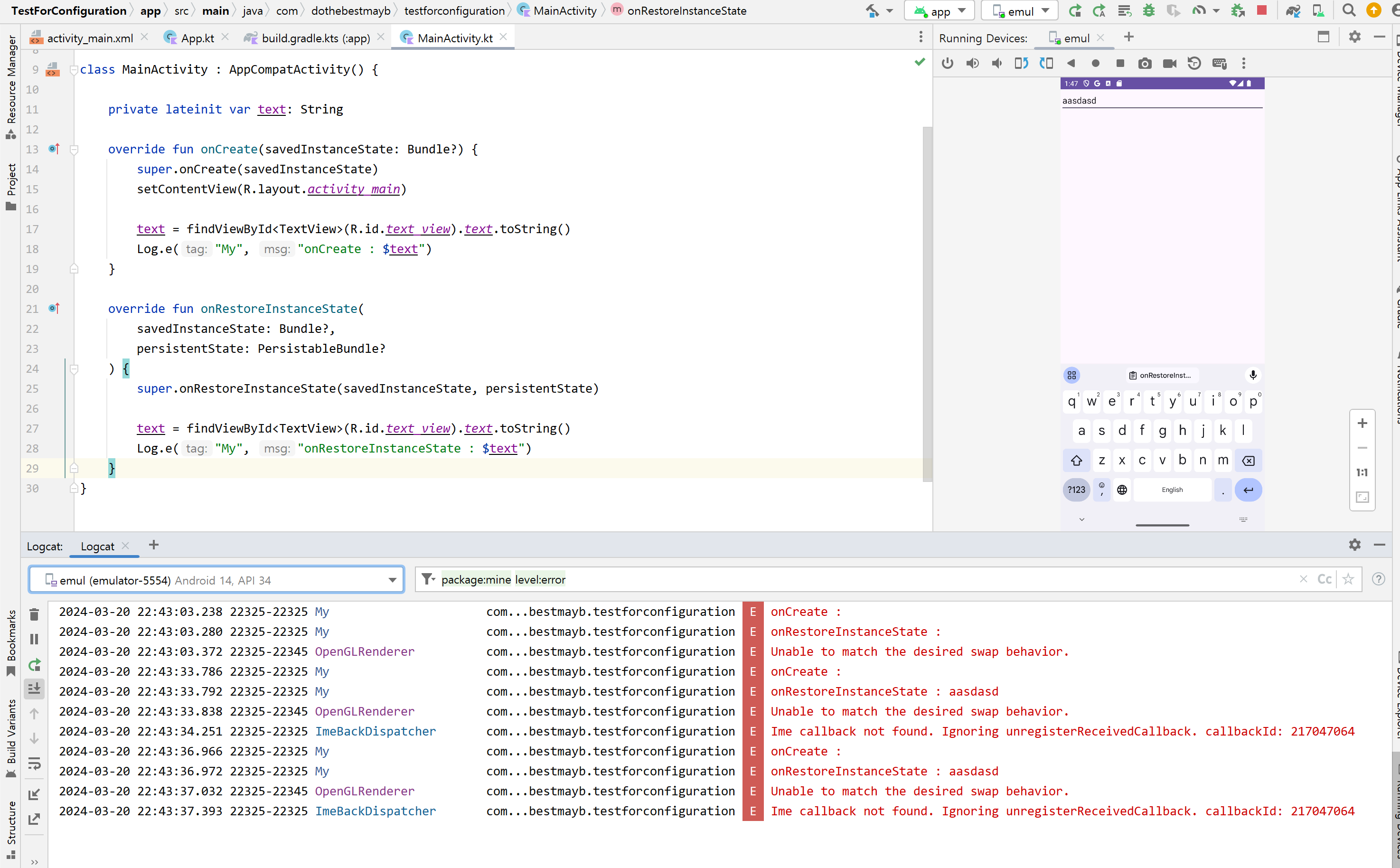The height and width of the screenshot is (868, 1400).
Task: Click the emulator zoom in plus button
Action: (1362, 423)
